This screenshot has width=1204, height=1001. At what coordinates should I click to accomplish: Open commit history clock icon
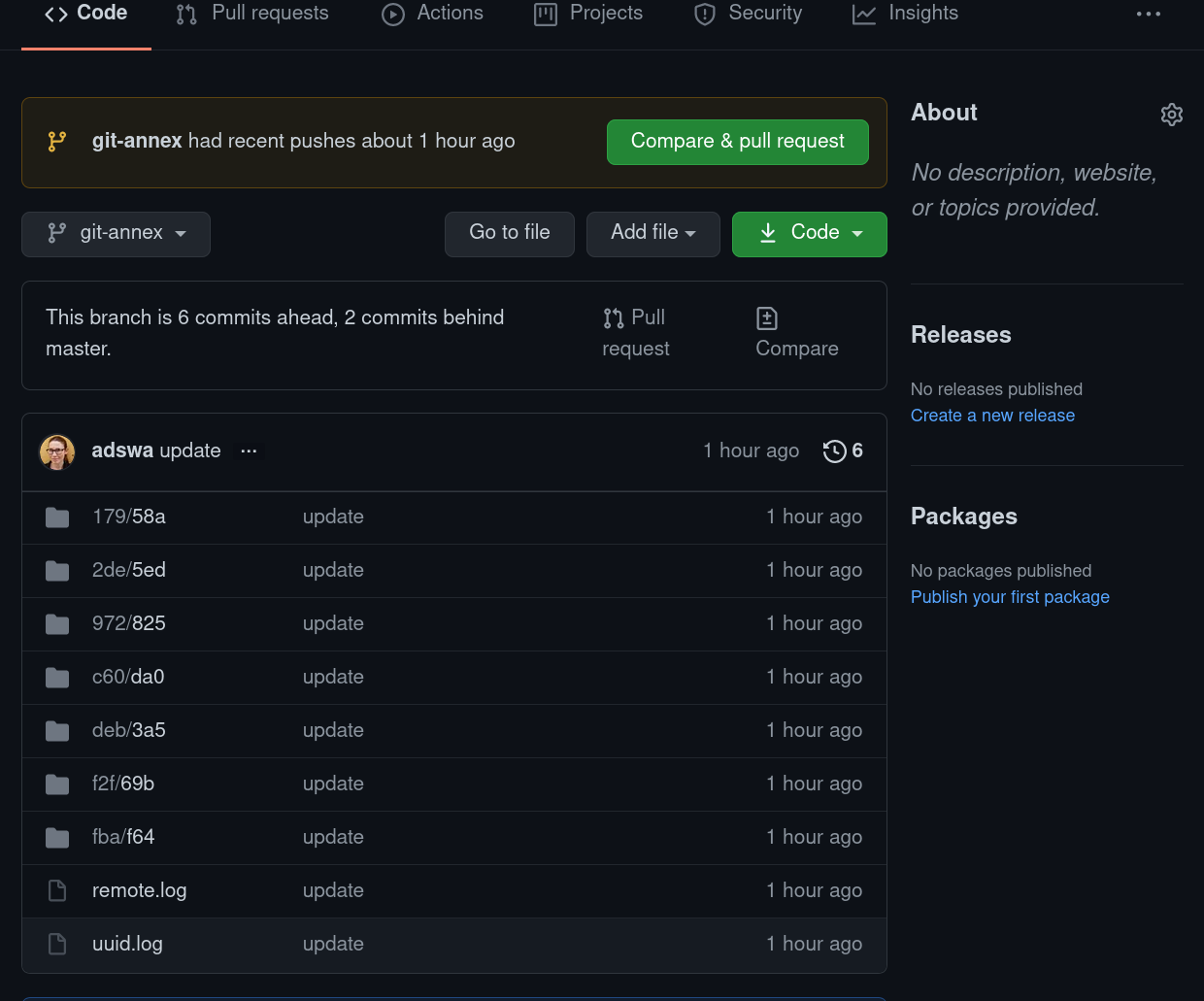[834, 451]
